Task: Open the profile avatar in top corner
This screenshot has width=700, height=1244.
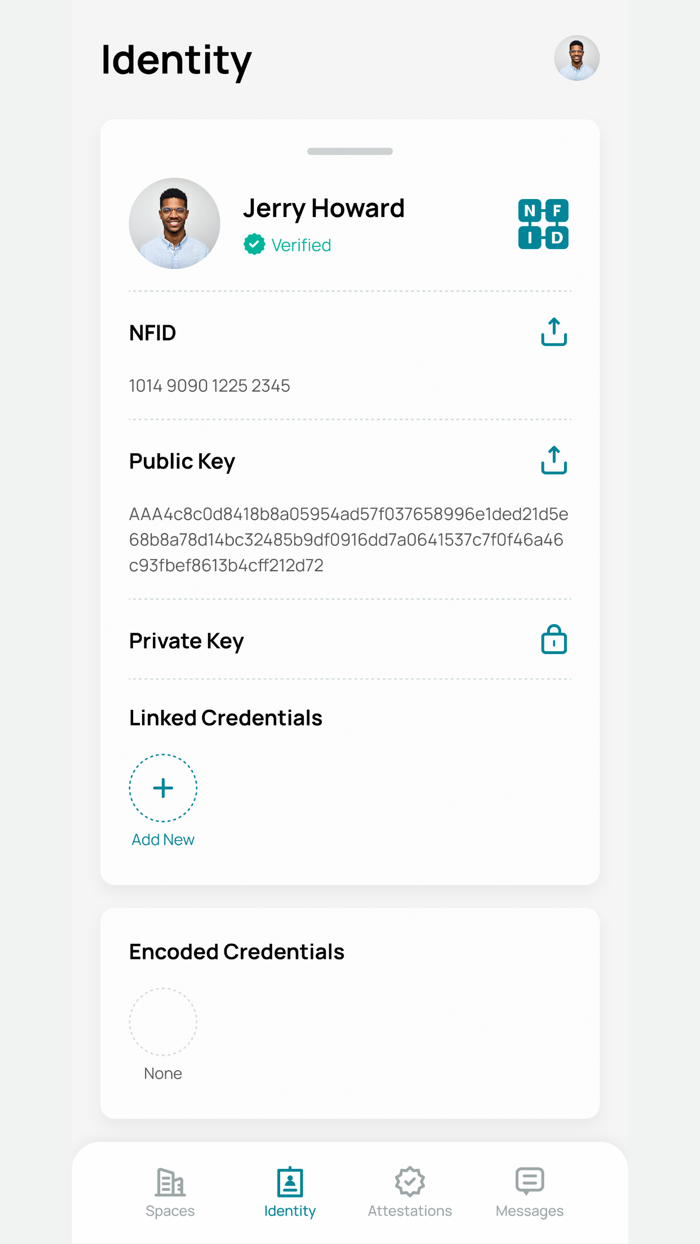Action: (x=577, y=58)
